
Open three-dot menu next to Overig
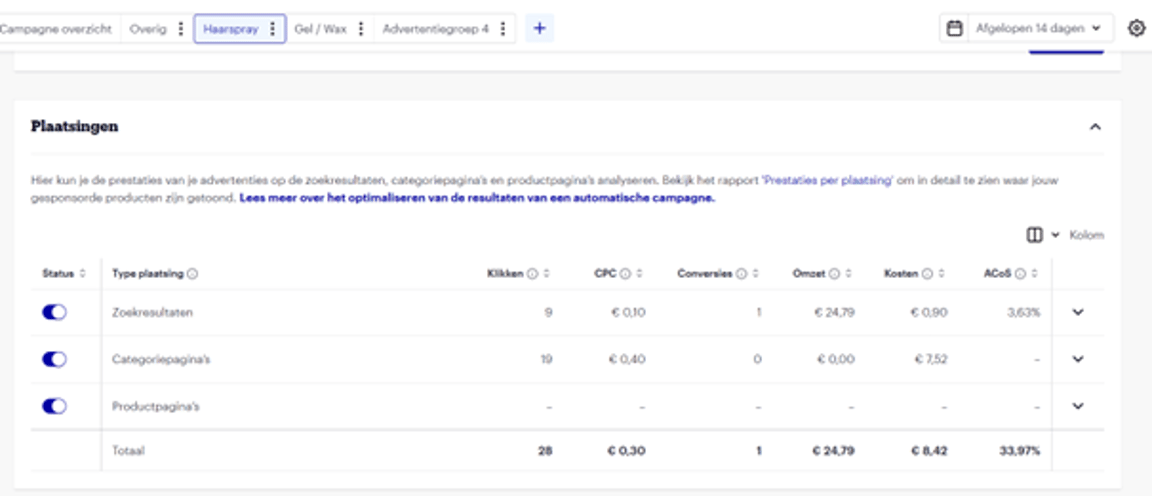(x=180, y=29)
